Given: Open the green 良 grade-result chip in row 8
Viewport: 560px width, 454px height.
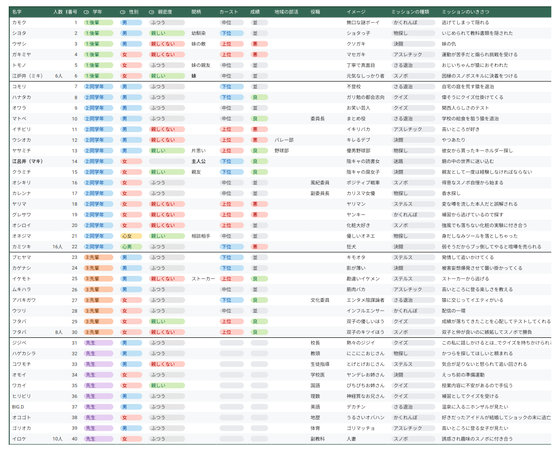Looking at the screenshot, I should click(x=259, y=97).
